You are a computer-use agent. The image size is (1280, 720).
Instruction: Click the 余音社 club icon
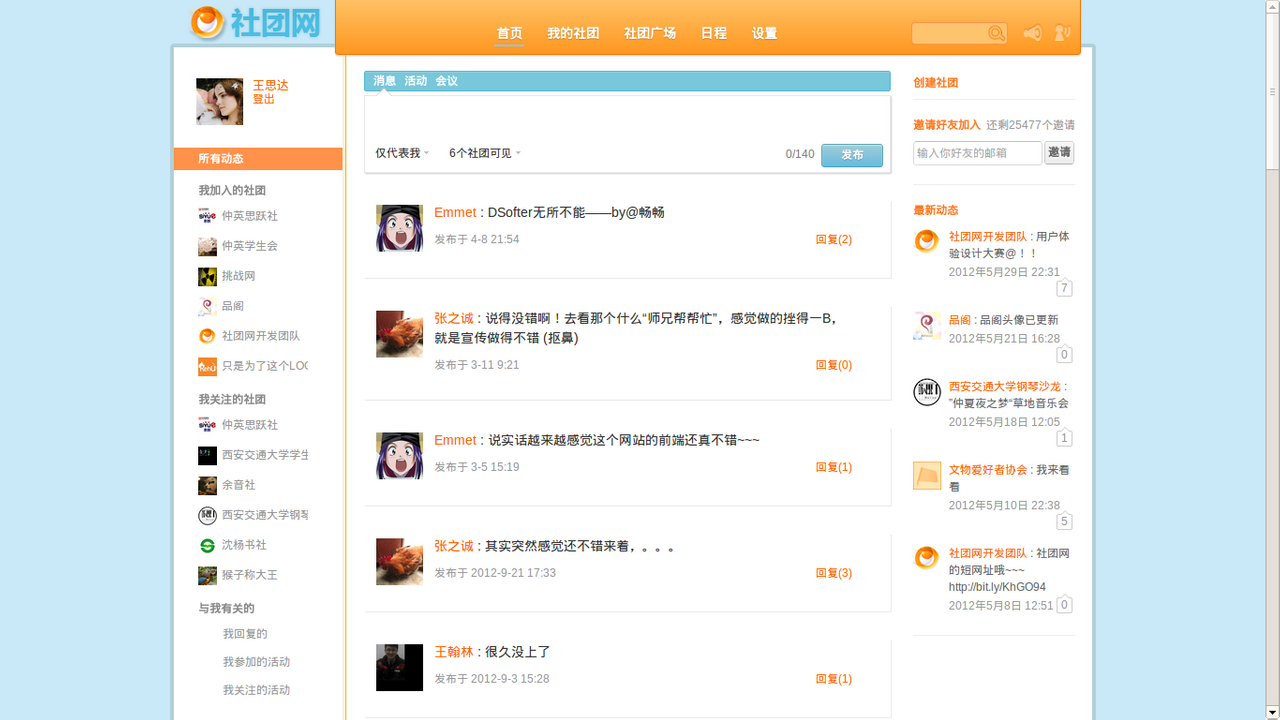pyautogui.click(x=207, y=485)
